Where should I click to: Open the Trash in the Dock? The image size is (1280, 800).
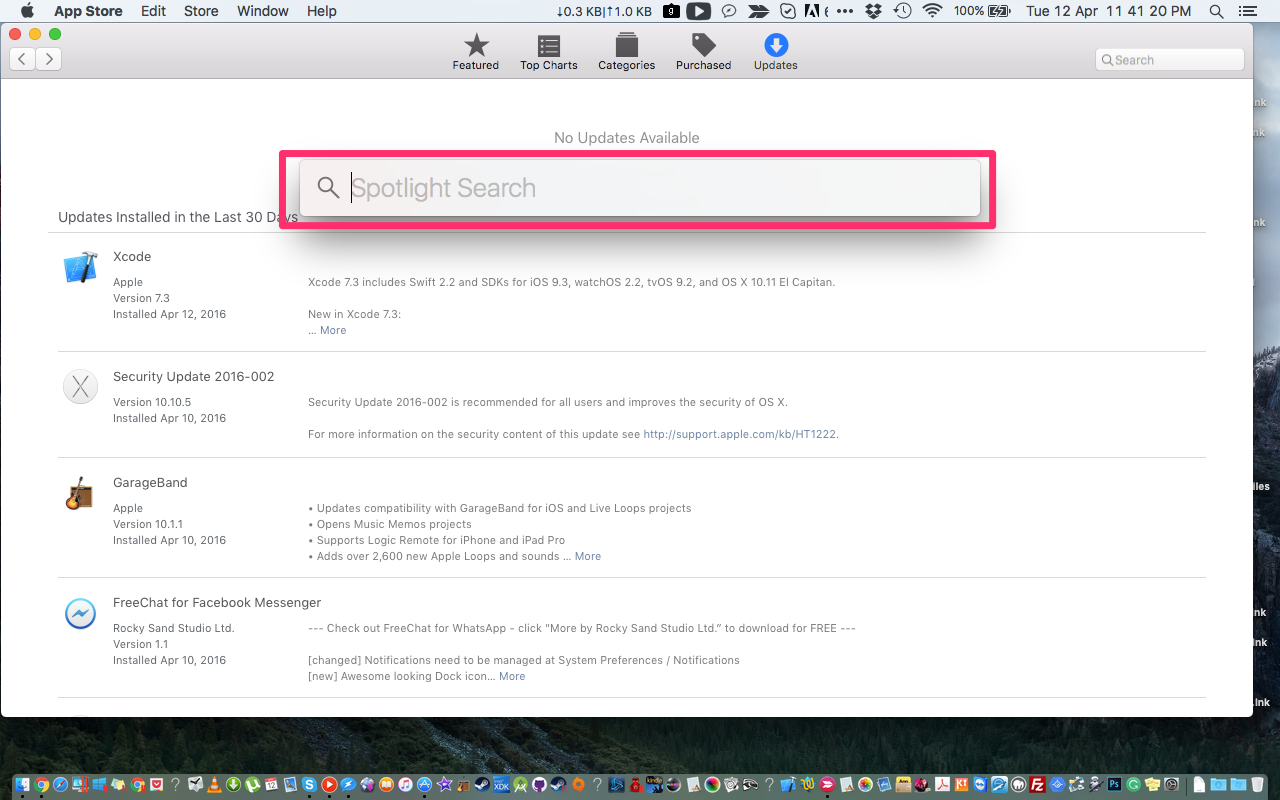pyautogui.click(x=1257, y=785)
